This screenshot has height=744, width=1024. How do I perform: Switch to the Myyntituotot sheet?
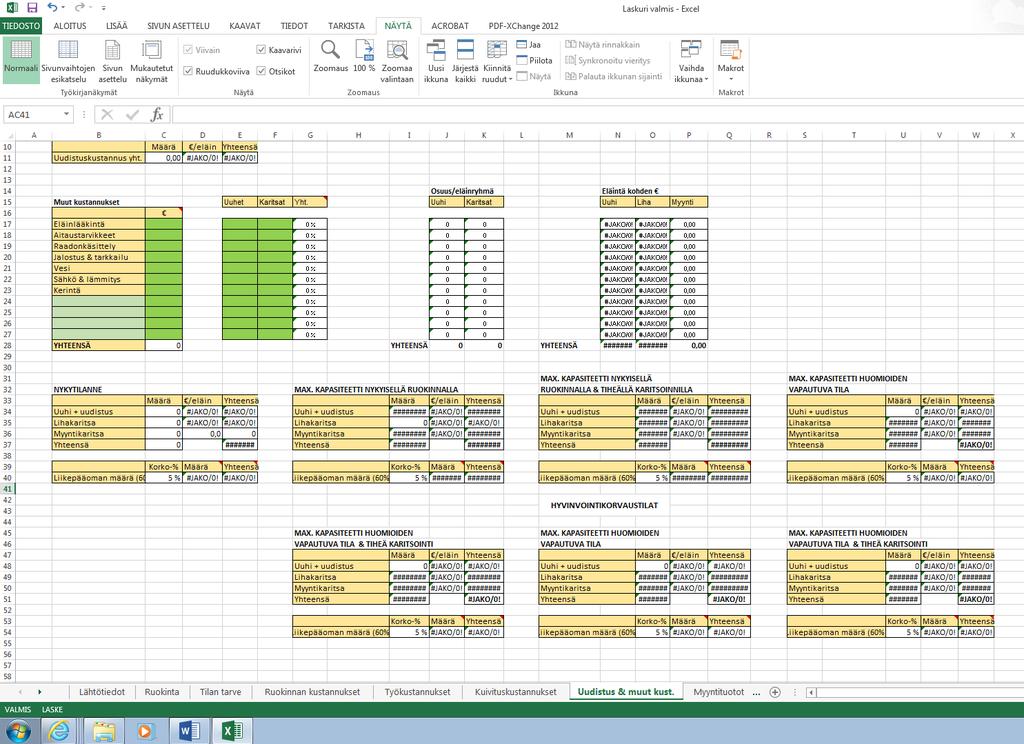[718, 692]
